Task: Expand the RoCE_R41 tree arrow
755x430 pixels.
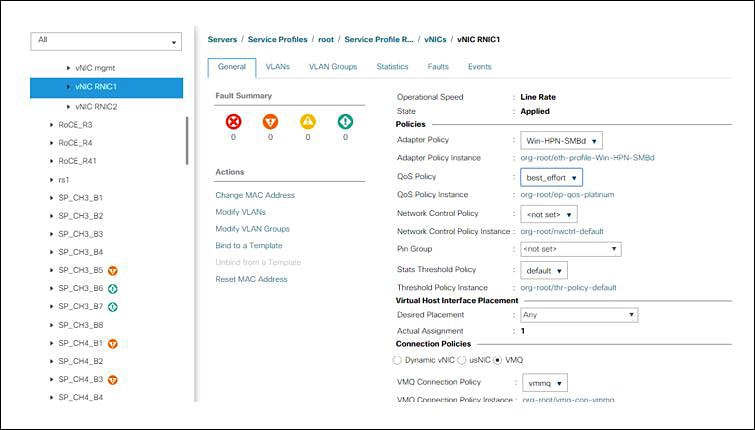Action: (52, 161)
